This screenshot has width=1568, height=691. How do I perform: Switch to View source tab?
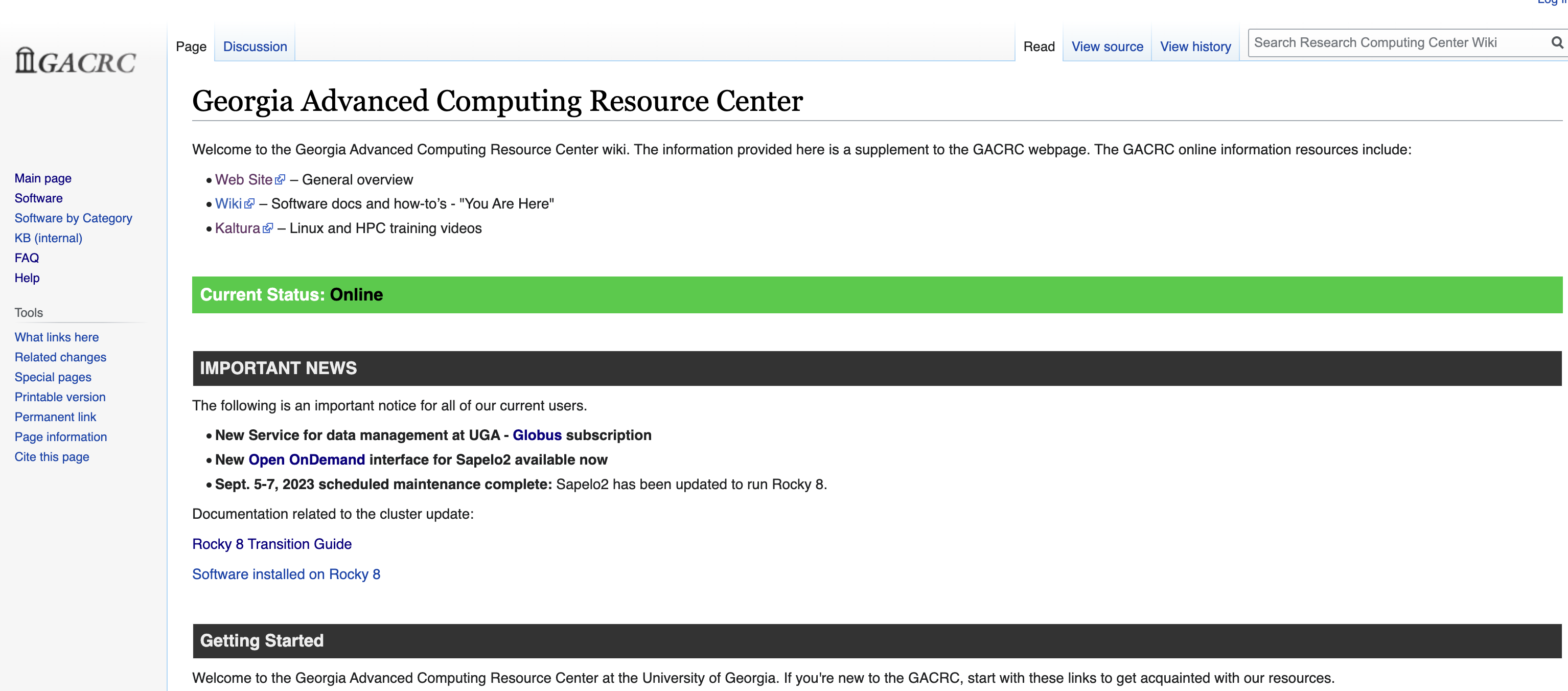point(1107,47)
